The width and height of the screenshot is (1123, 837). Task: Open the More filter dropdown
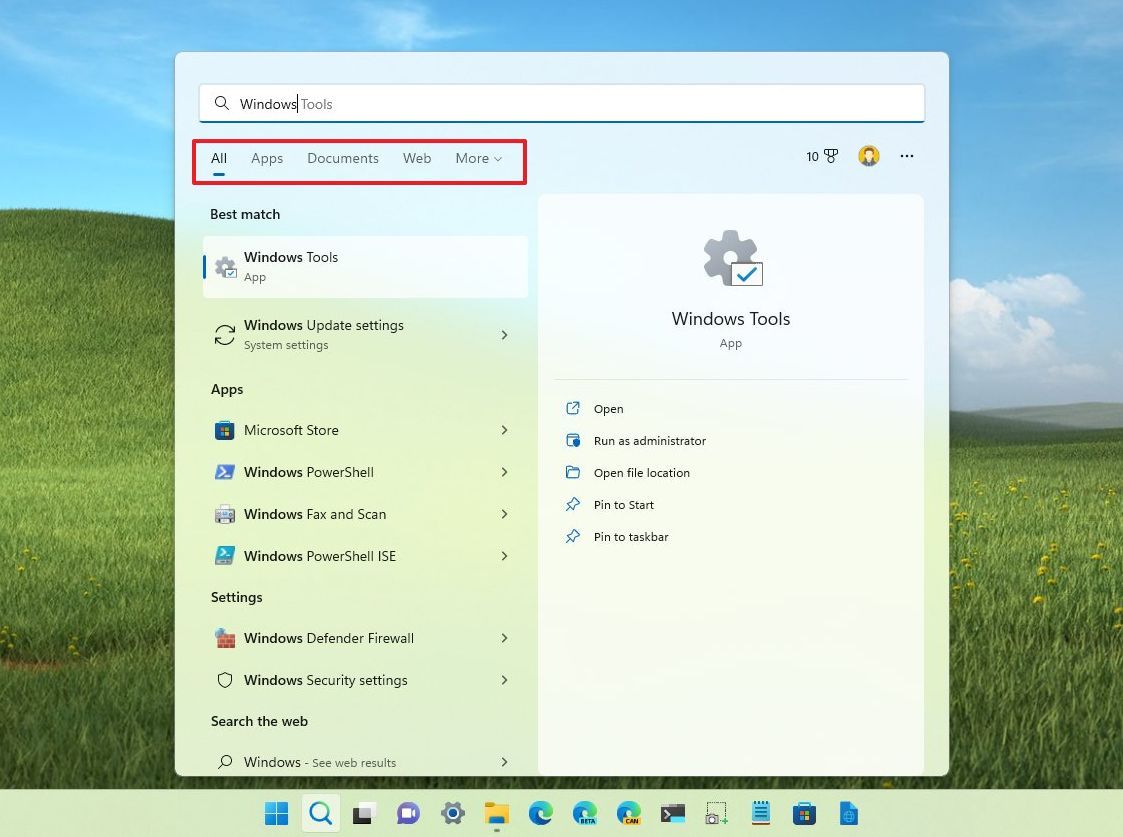click(478, 158)
